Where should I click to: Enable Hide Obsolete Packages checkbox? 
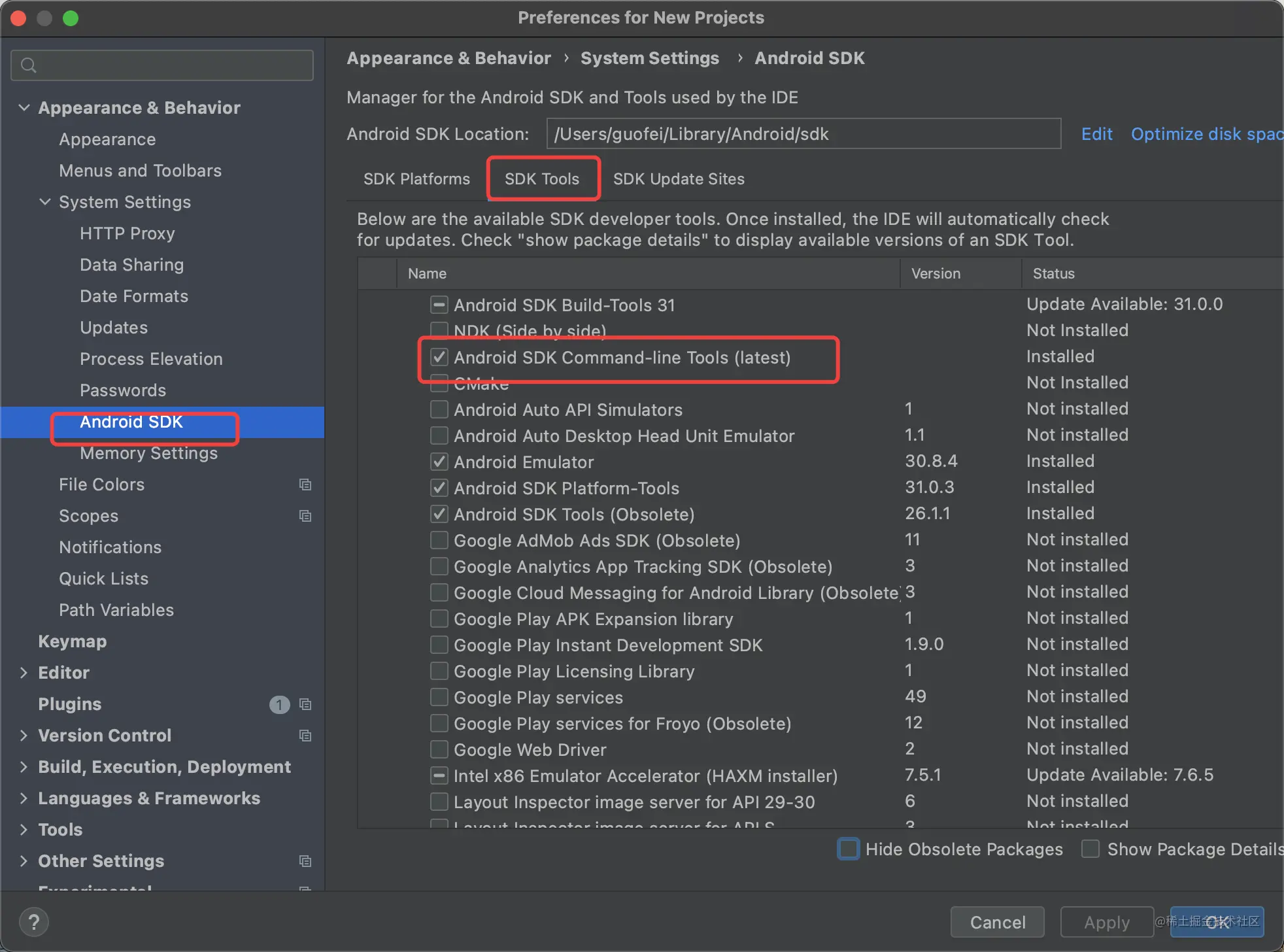[x=849, y=849]
